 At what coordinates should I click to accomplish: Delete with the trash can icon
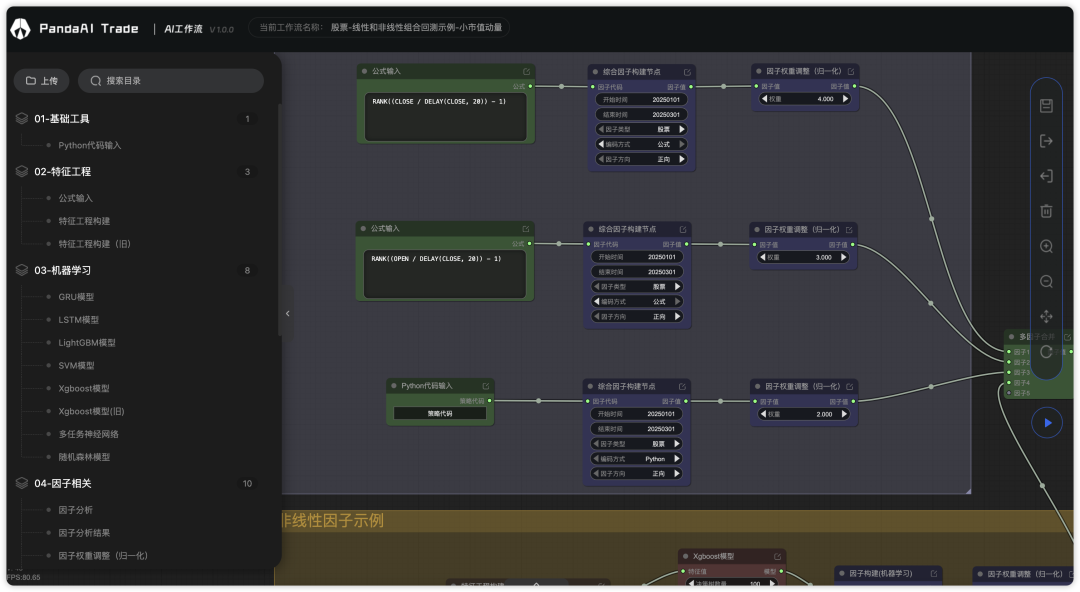pos(1046,211)
